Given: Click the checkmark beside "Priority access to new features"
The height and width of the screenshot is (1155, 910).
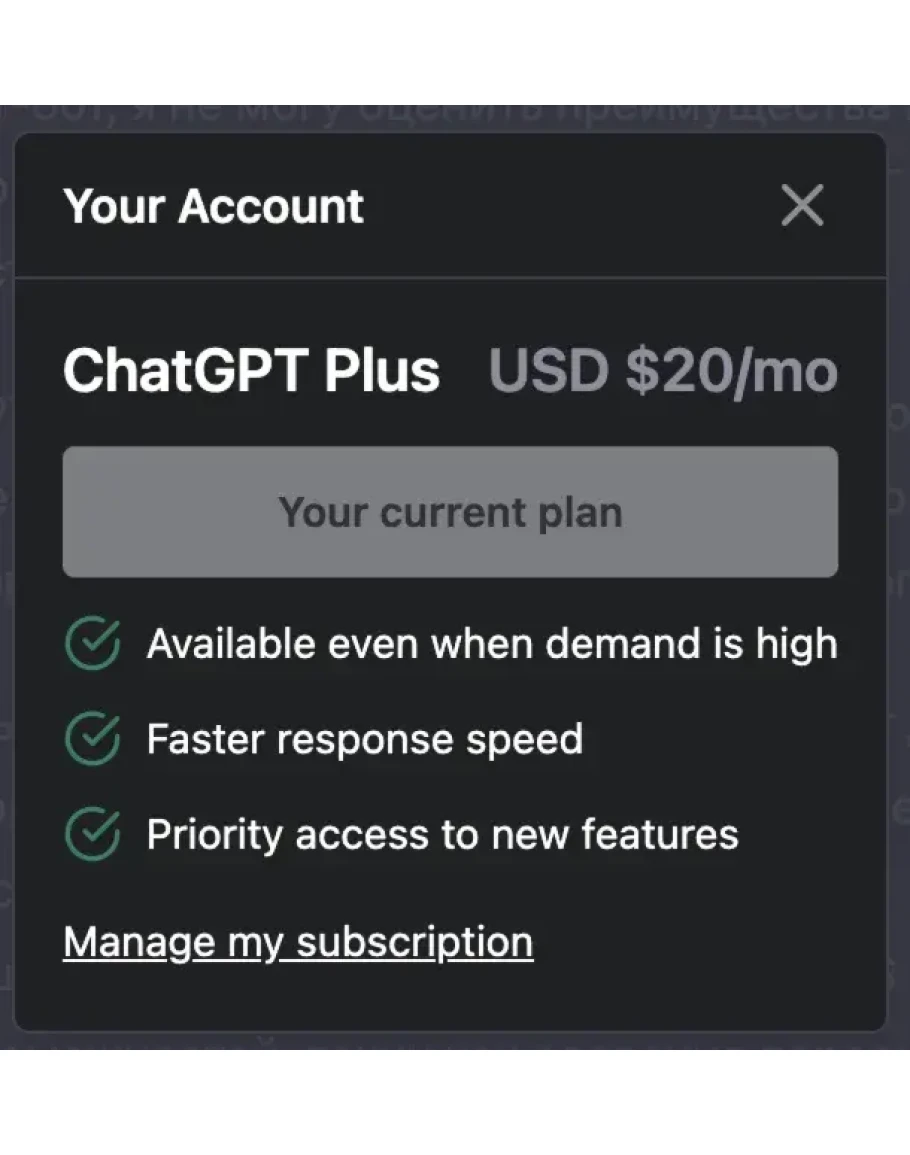Looking at the screenshot, I should point(92,834).
